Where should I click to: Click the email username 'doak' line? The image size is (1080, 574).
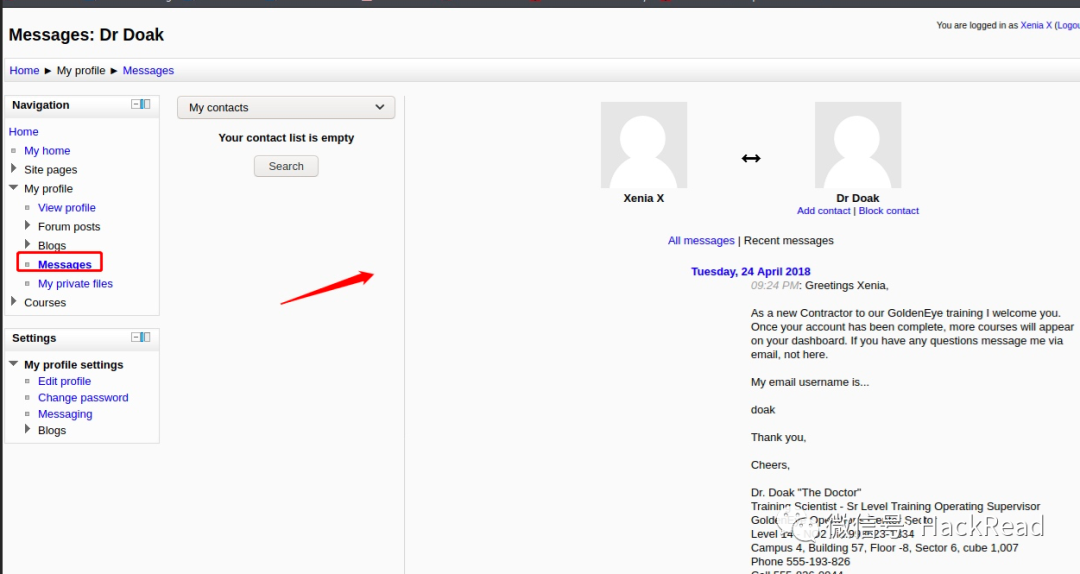pyautogui.click(x=762, y=409)
